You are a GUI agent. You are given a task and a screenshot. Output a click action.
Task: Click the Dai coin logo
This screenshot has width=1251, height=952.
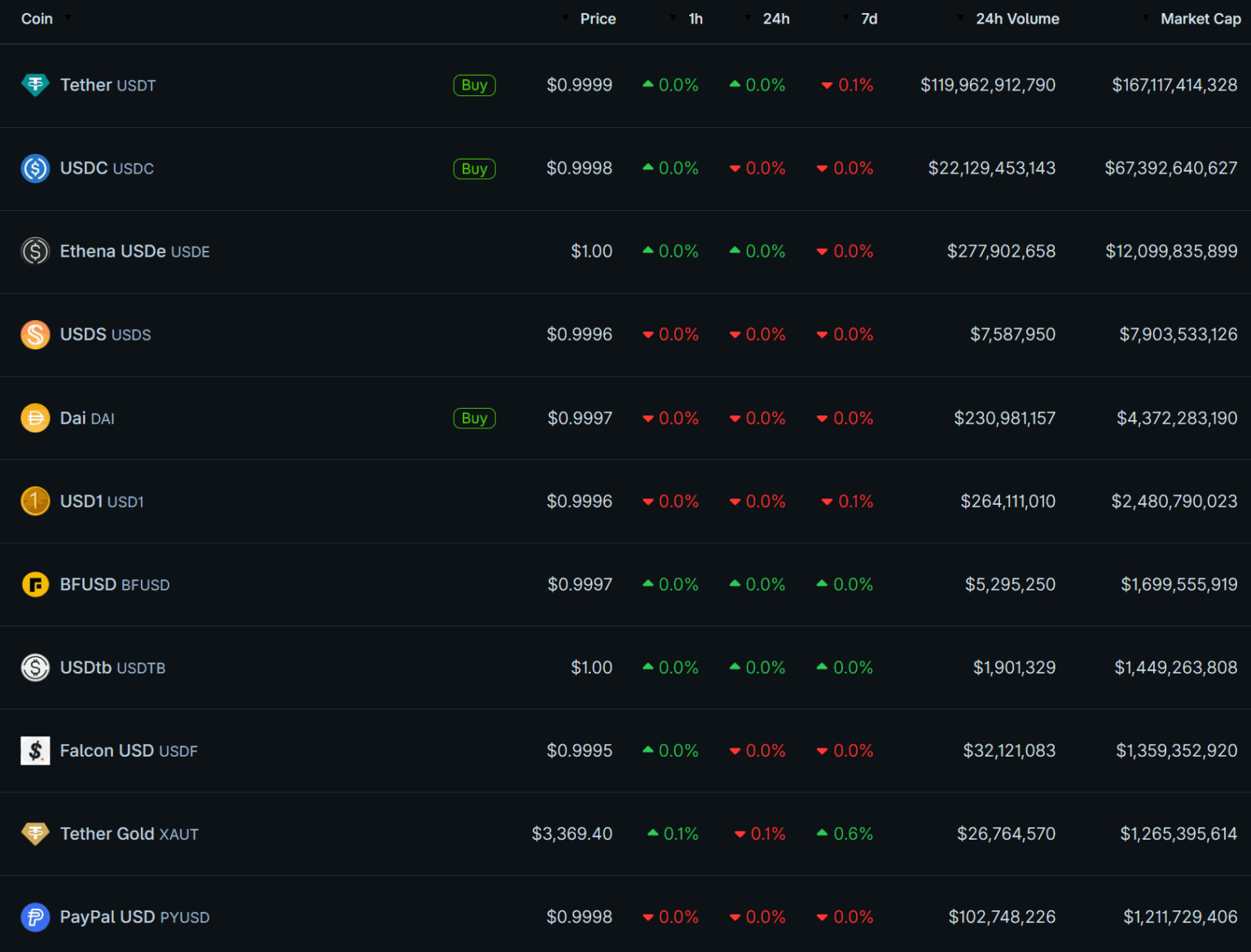[35, 419]
